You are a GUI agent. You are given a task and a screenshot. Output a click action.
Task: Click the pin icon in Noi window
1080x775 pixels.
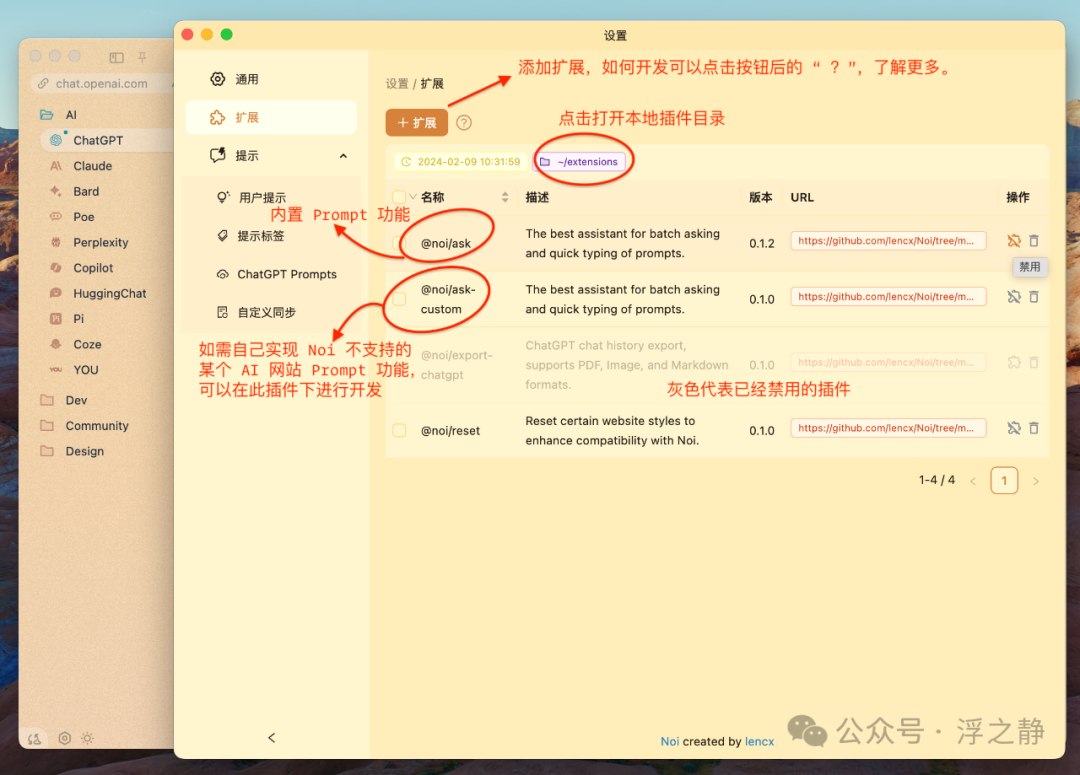[142, 57]
